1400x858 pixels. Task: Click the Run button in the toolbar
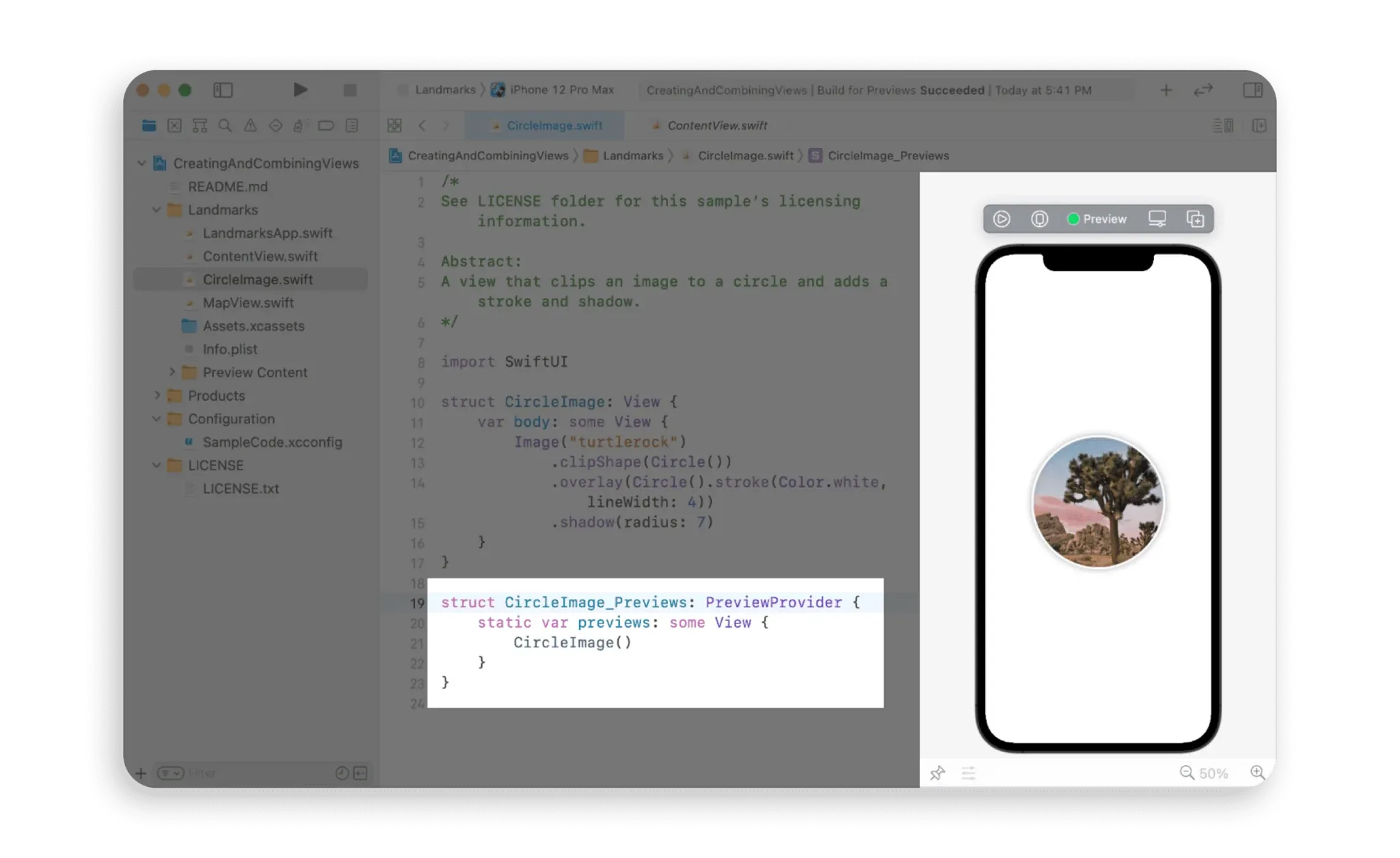tap(300, 90)
